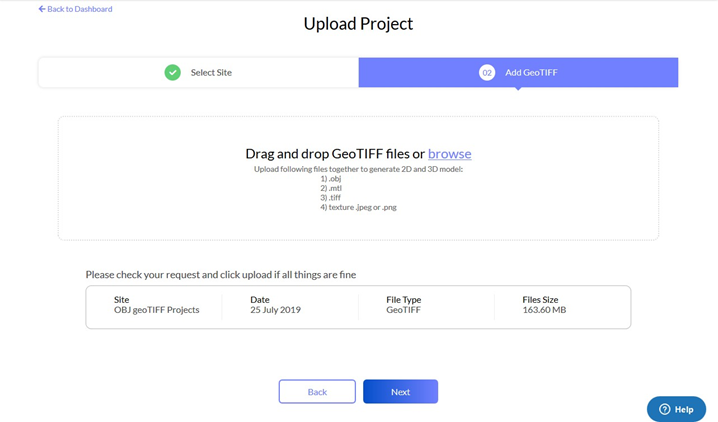Screen dimensions: 718x422
Task: Click the 'Please check your request' instruction text
Action: [x=221, y=275]
